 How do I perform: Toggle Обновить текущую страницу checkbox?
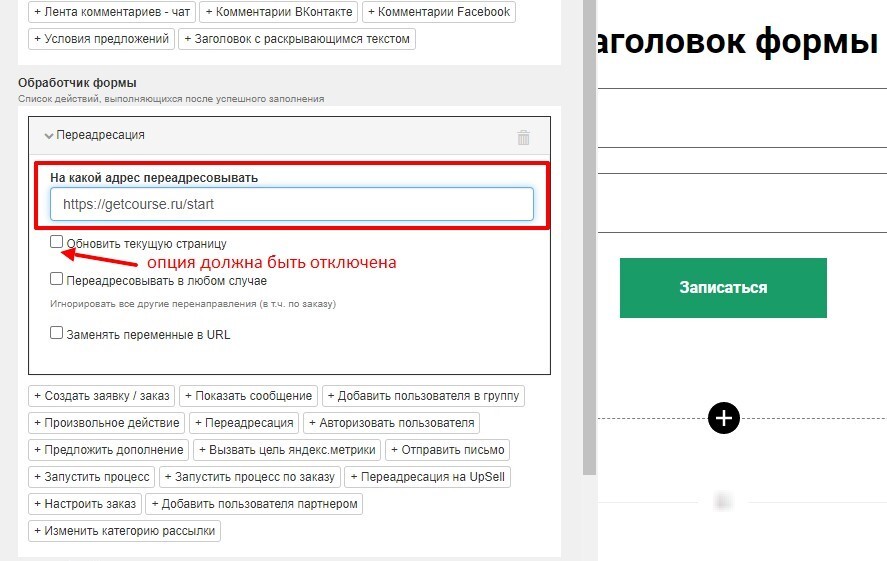pos(56,242)
